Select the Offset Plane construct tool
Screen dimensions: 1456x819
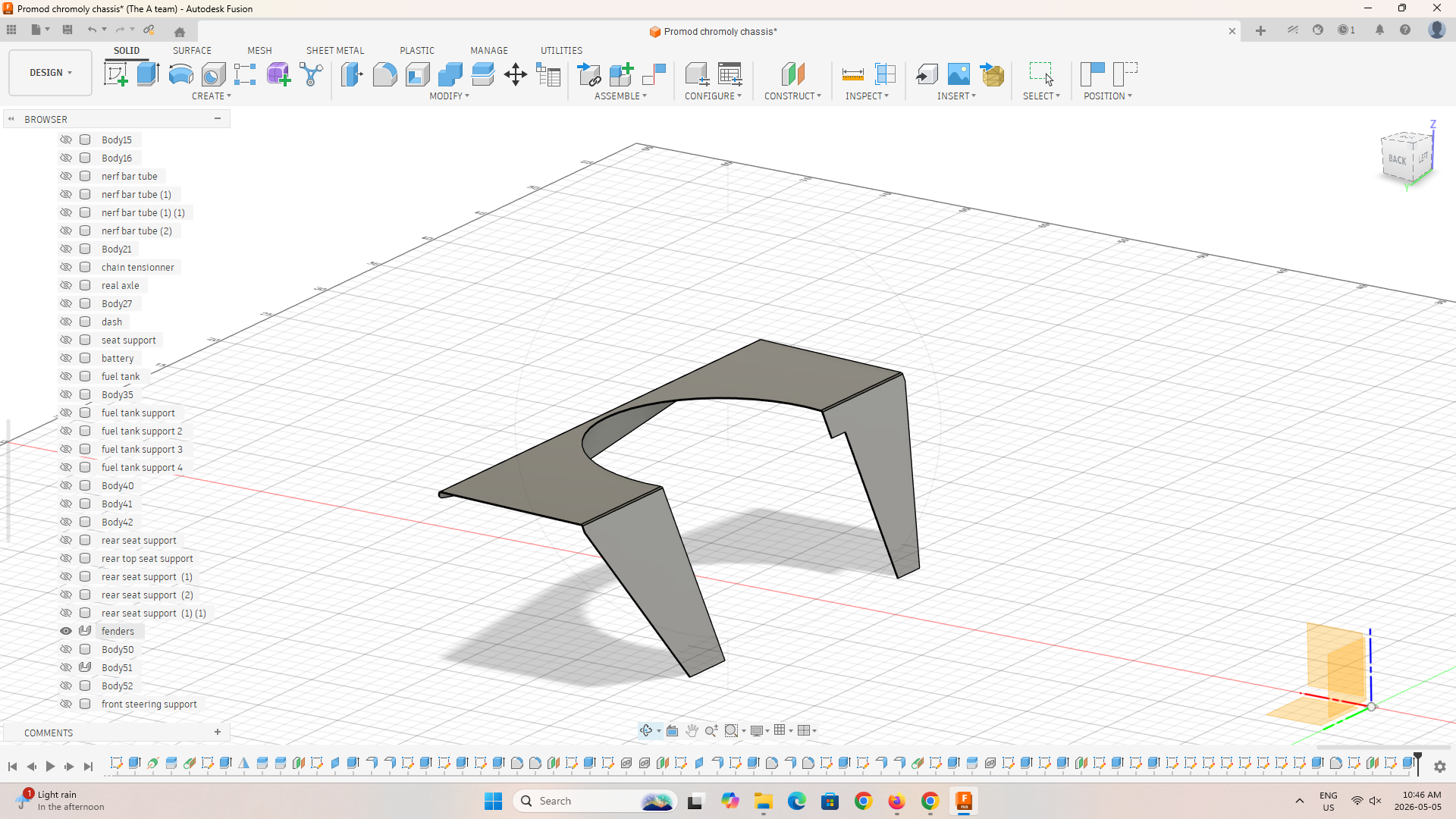click(x=792, y=74)
